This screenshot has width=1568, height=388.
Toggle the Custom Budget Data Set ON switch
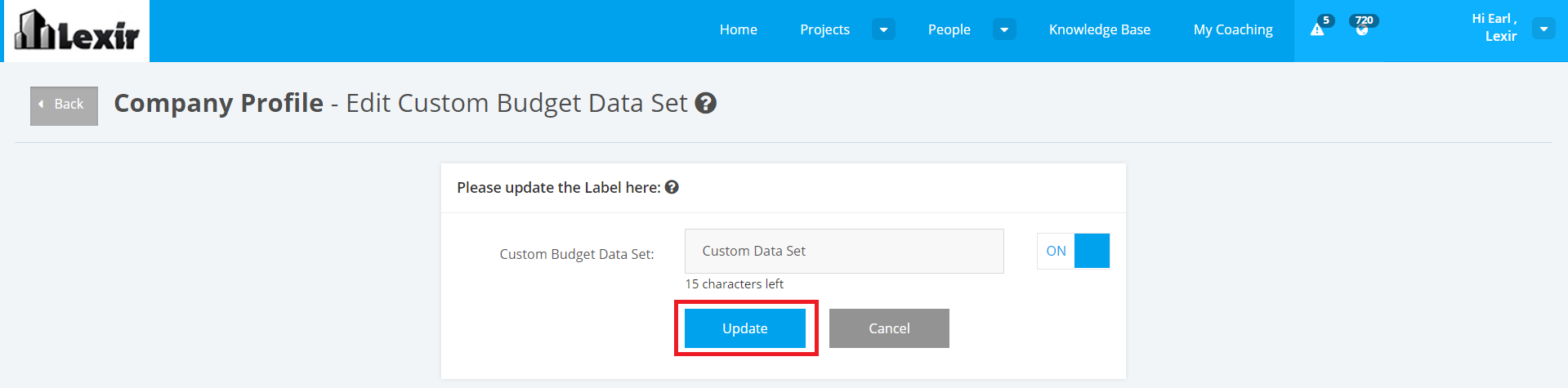[x=1073, y=251]
